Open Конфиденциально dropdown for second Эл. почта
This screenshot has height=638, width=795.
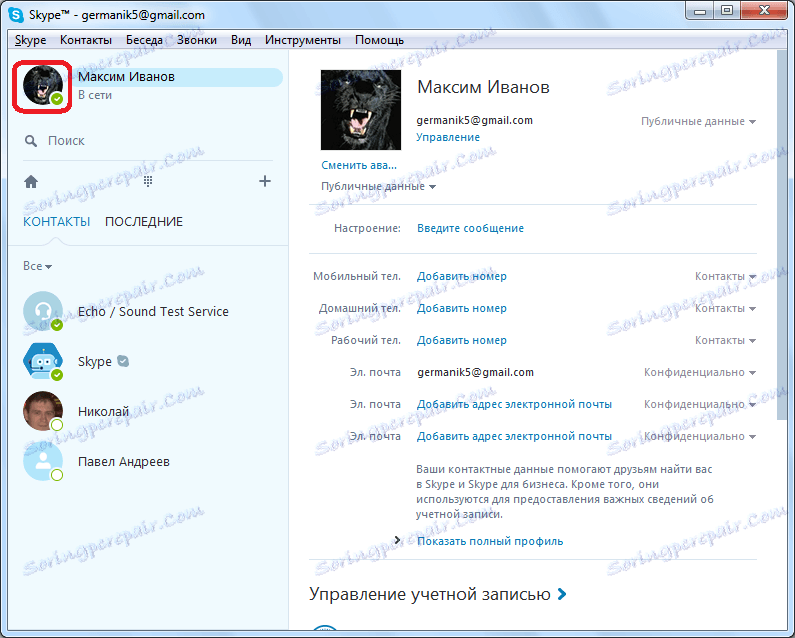click(x=700, y=404)
